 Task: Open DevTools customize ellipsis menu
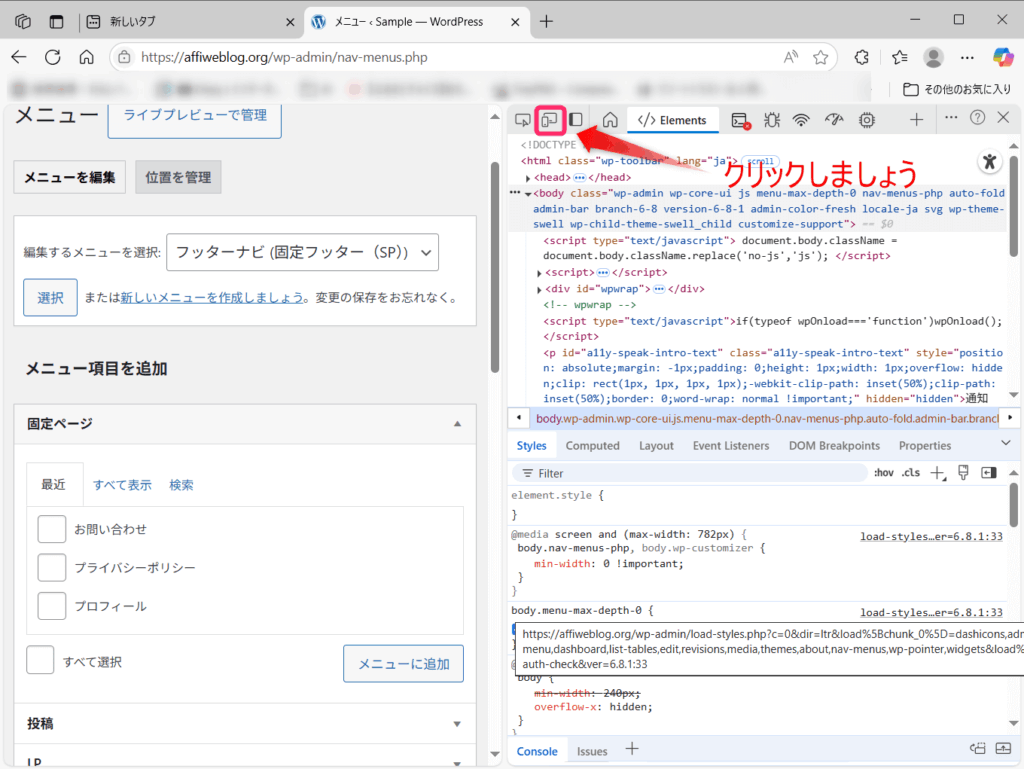point(951,118)
